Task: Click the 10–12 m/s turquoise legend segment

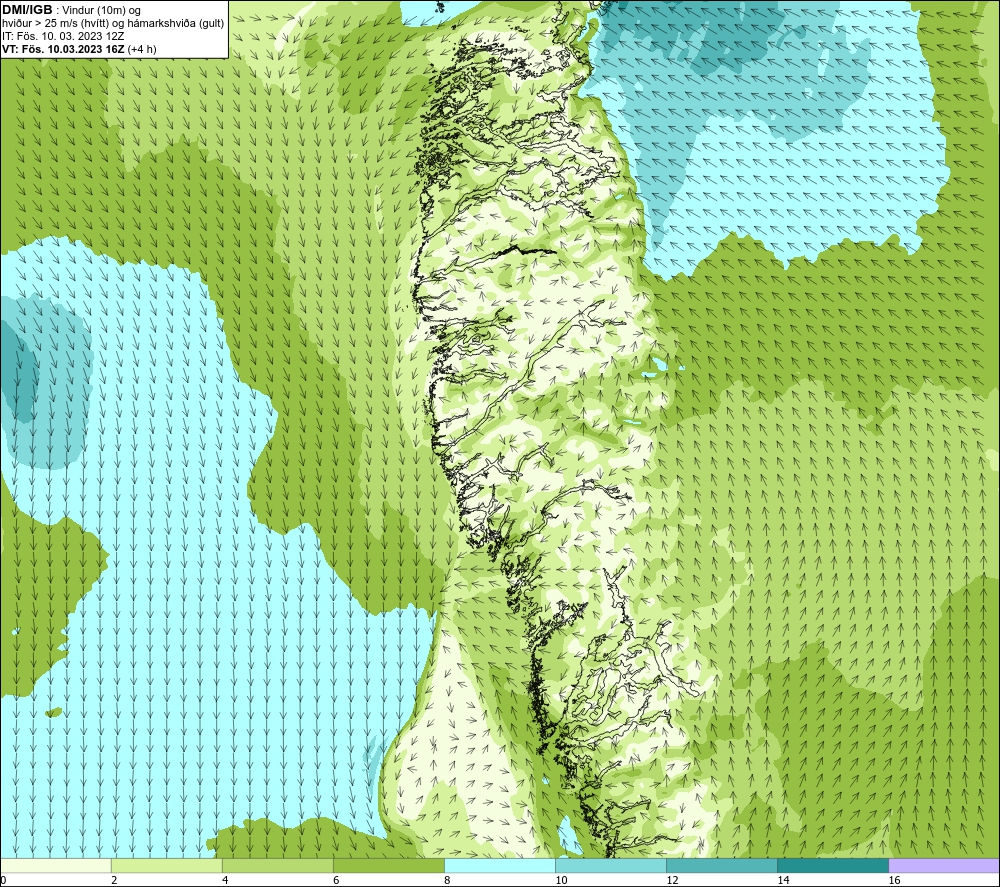Action: [x=611, y=866]
